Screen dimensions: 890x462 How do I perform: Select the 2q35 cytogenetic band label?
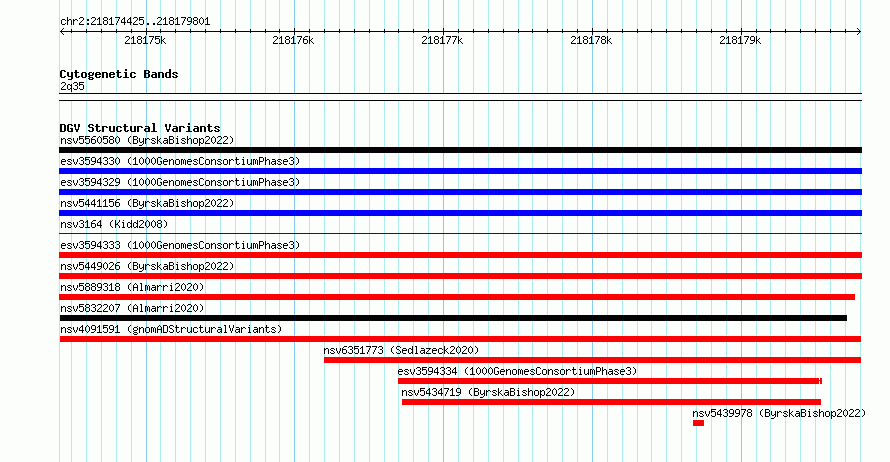(72, 86)
